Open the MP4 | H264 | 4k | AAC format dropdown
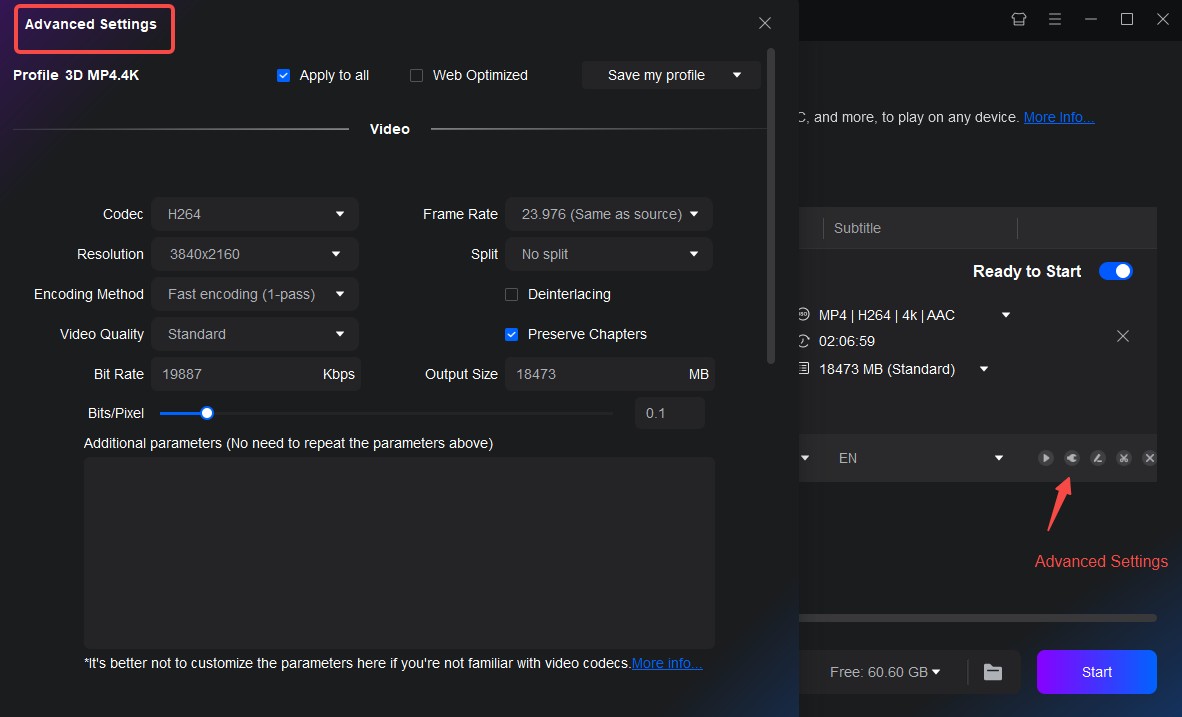The image size is (1182, 717). [x=1004, y=314]
